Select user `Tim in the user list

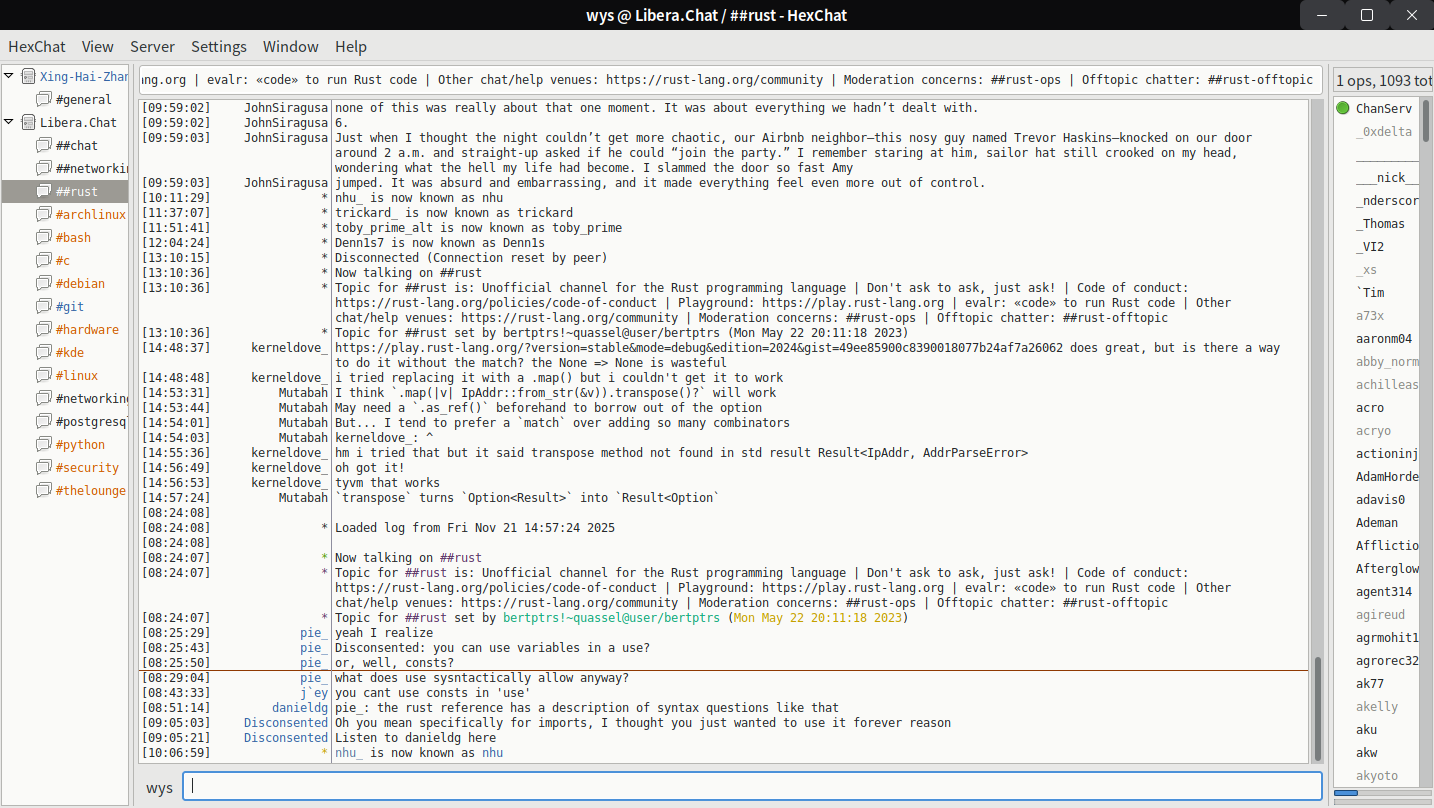click(x=1370, y=292)
